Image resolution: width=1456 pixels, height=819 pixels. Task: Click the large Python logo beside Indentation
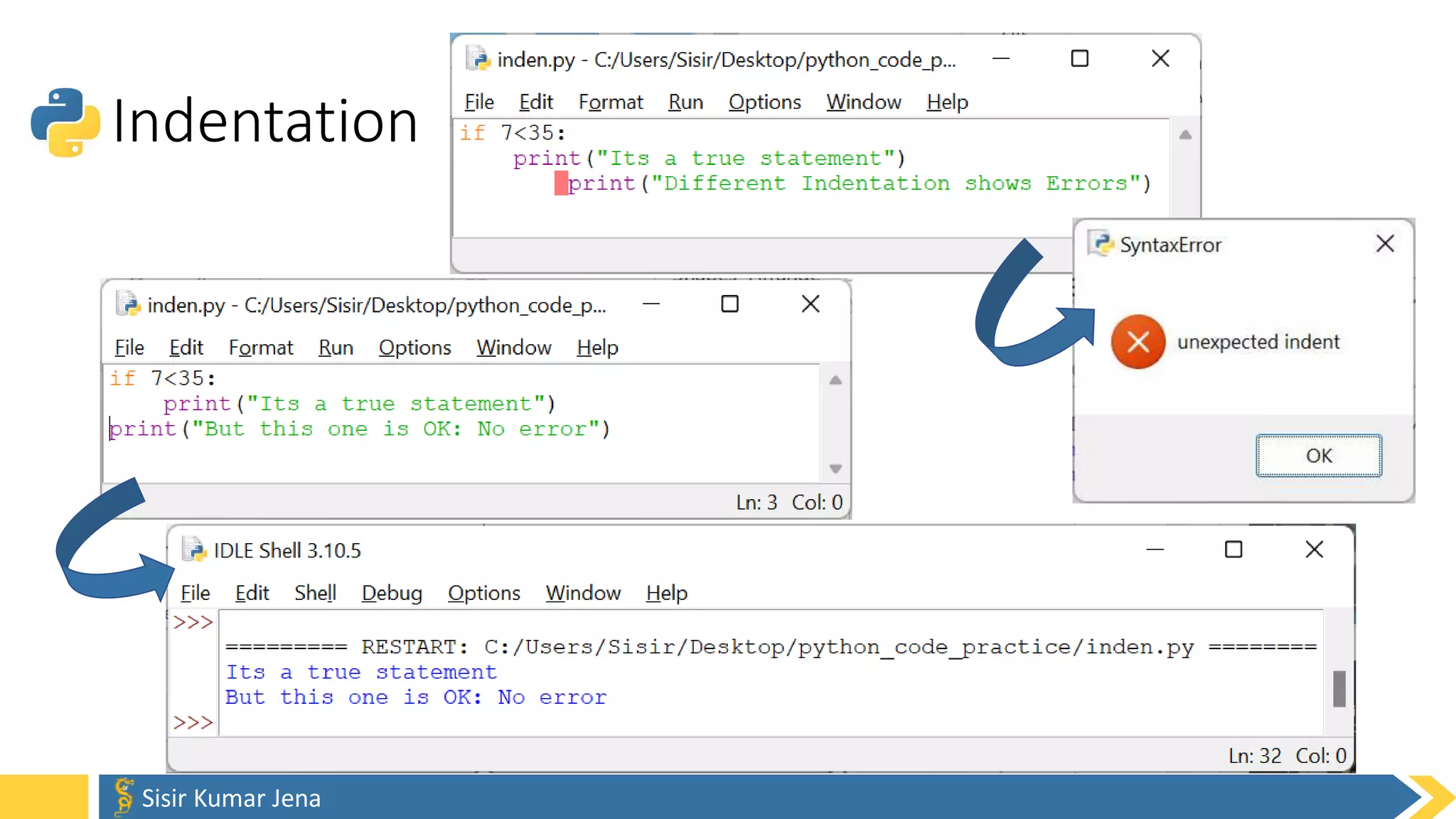pyautogui.click(x=65, y=122)
